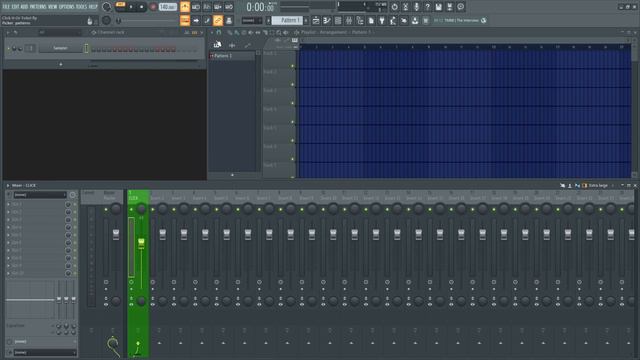Click the speech bubble project info icon
Viewport: 640px width, 360px height.
click(460, 7)
